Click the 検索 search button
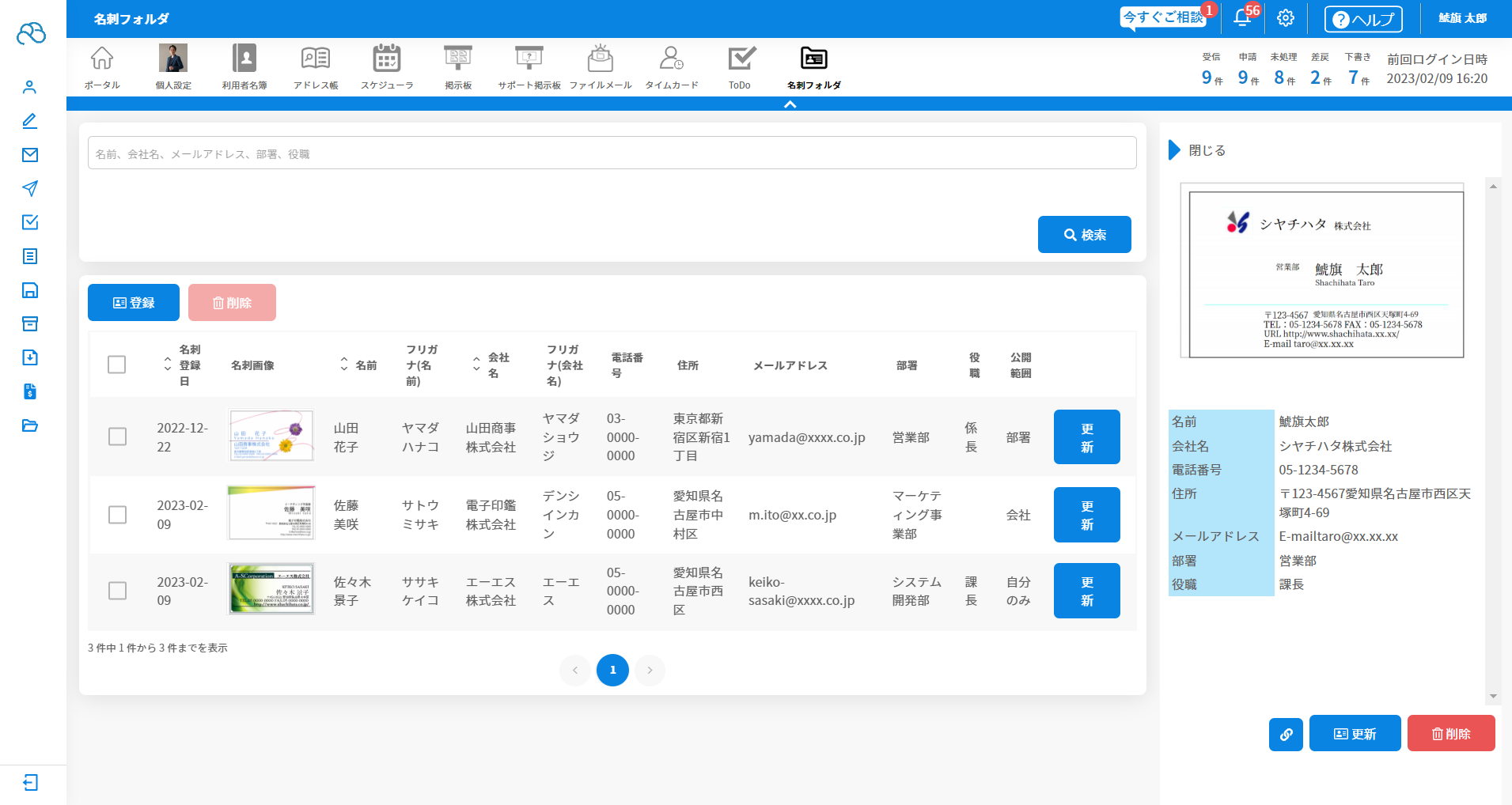Screen dimensions: 1512x805 [x=1084, y=235]
